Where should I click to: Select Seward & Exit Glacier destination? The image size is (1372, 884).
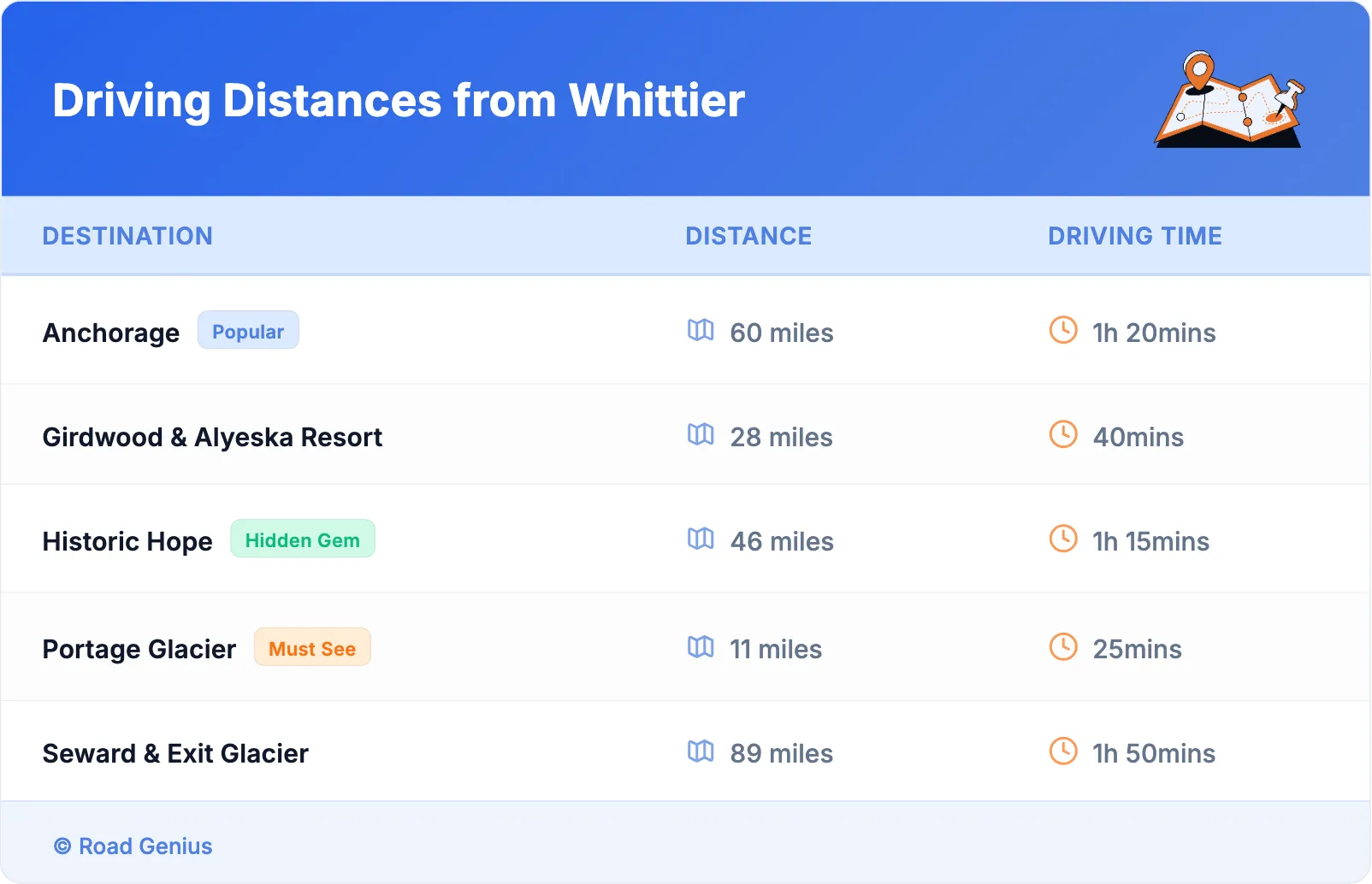coord(175,753)
